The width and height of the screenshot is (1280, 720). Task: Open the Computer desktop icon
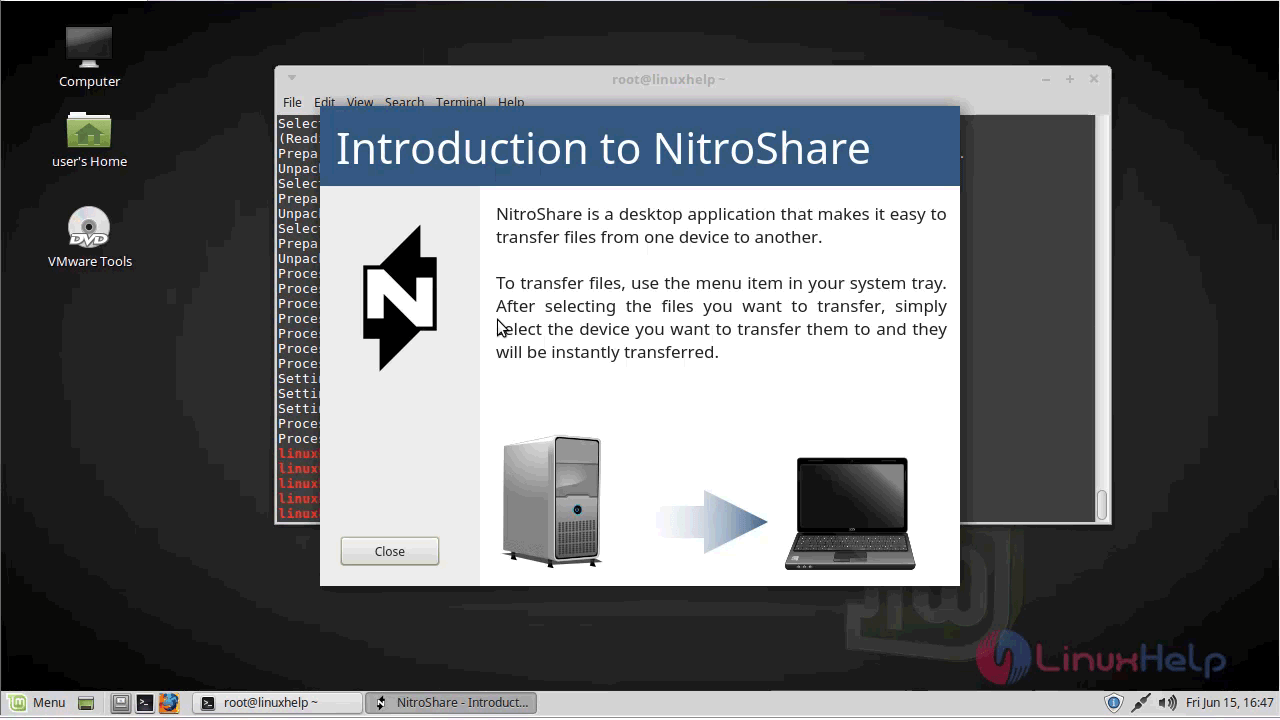coord(89,56)
